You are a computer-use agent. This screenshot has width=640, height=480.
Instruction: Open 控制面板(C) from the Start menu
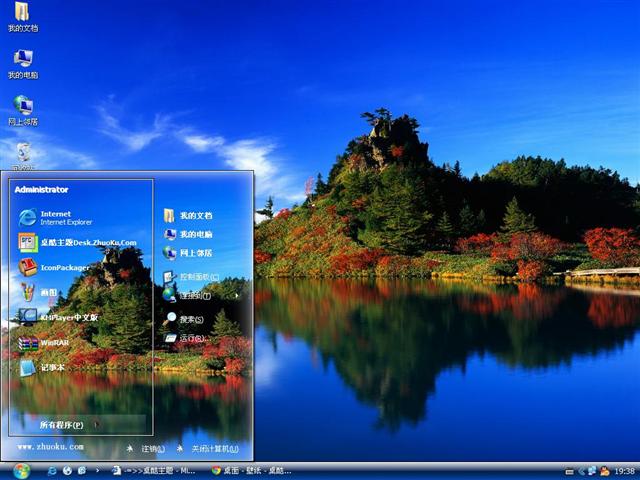[x=191, y=277]
